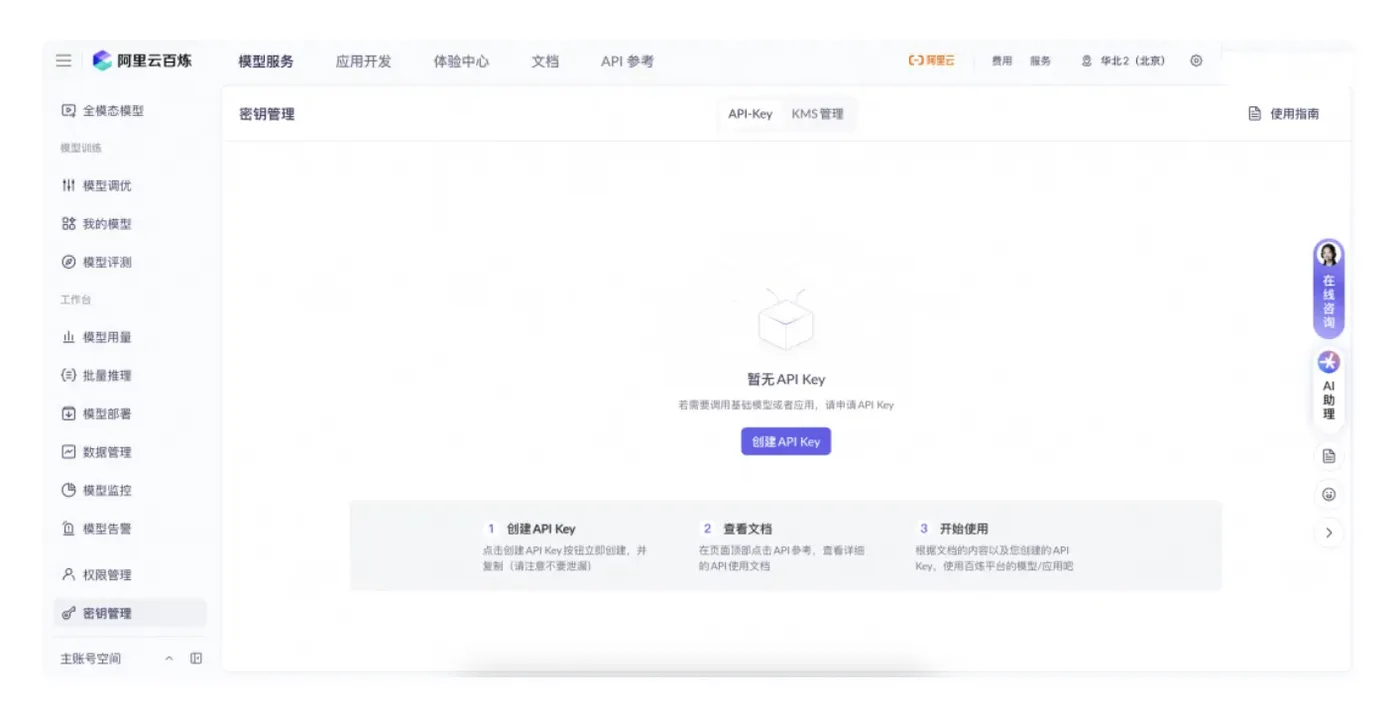Image resolution: width=1400 pixels, height=712 pixels.
Task: Click the model monitoring pie icon
Action: click(68, 490)
